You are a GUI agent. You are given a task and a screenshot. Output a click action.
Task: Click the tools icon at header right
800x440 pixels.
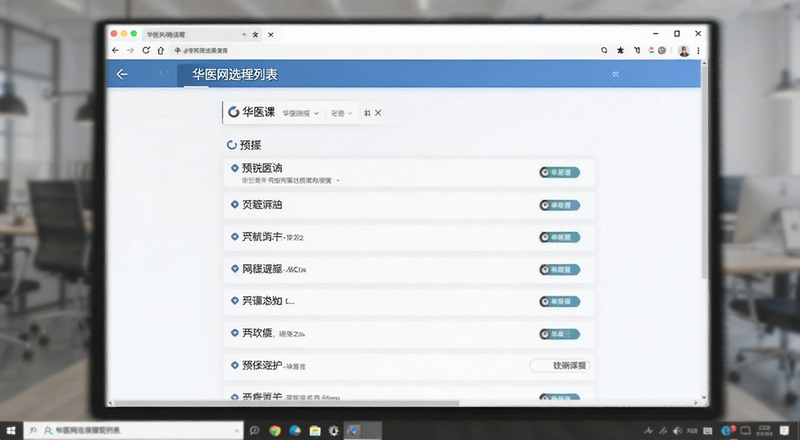coord(615,74)
